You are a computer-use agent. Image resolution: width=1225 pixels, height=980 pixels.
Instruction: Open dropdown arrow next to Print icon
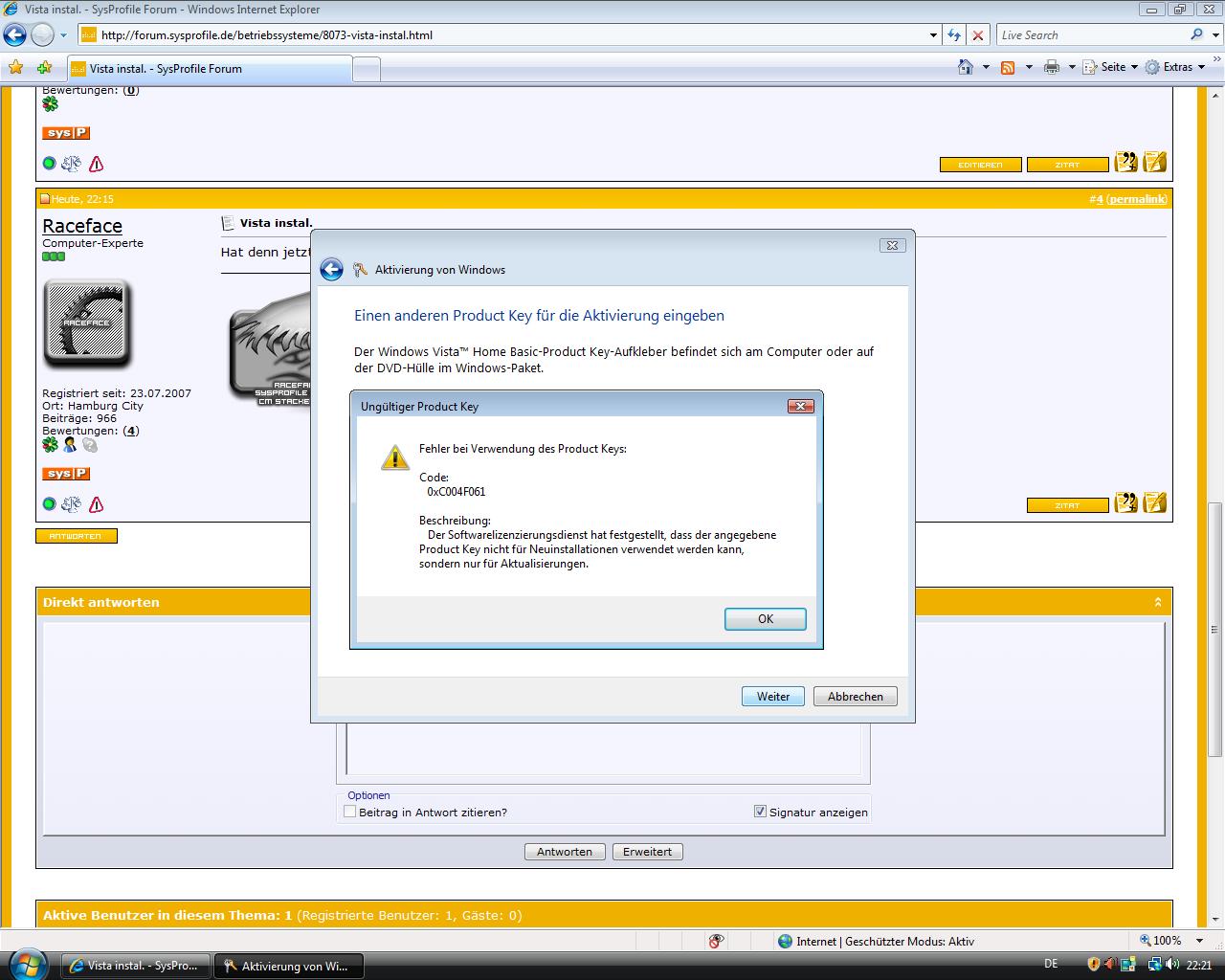pos(1072,67)
